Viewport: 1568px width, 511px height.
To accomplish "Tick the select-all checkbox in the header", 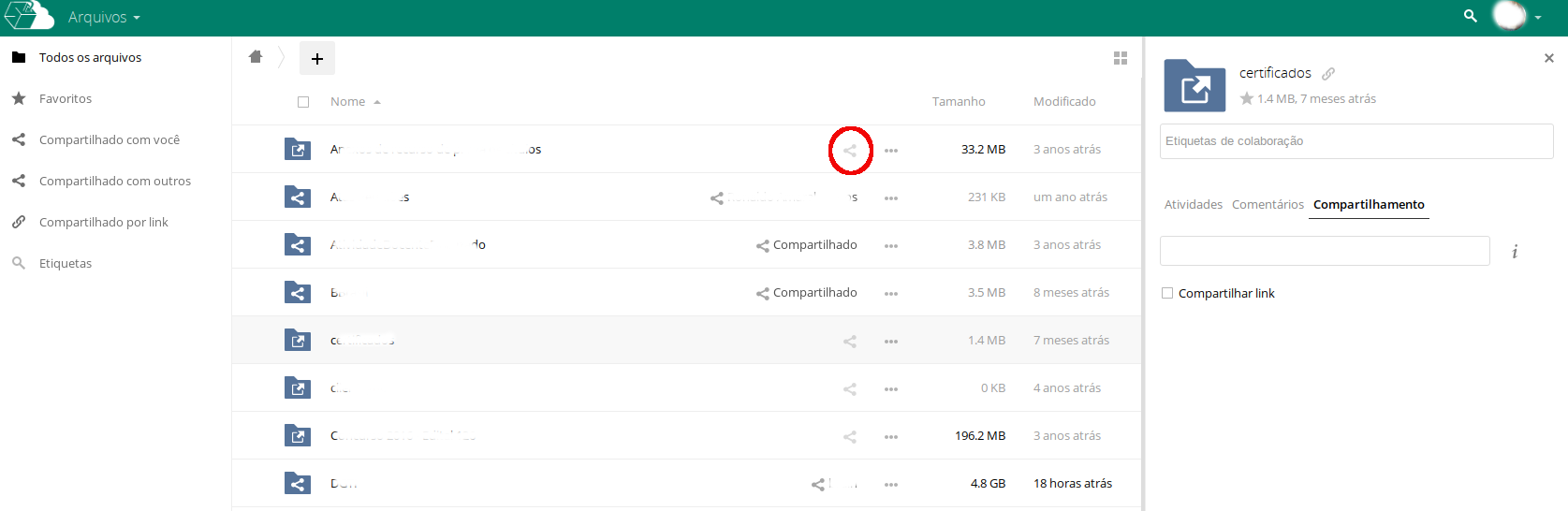I will pyautogui.click(x=303, y=102).
